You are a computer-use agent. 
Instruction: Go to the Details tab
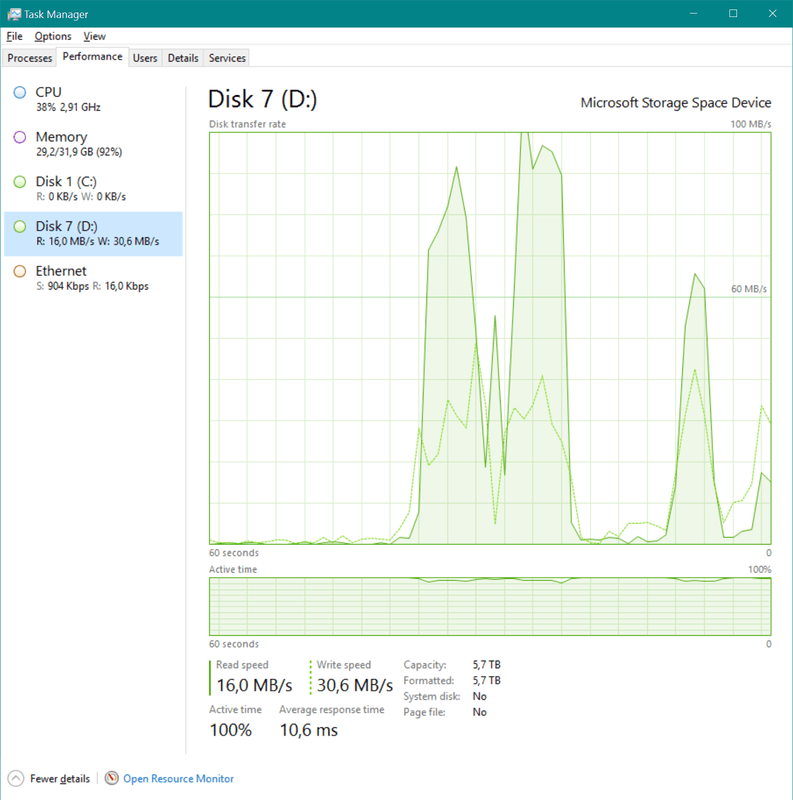pos(183,58)
